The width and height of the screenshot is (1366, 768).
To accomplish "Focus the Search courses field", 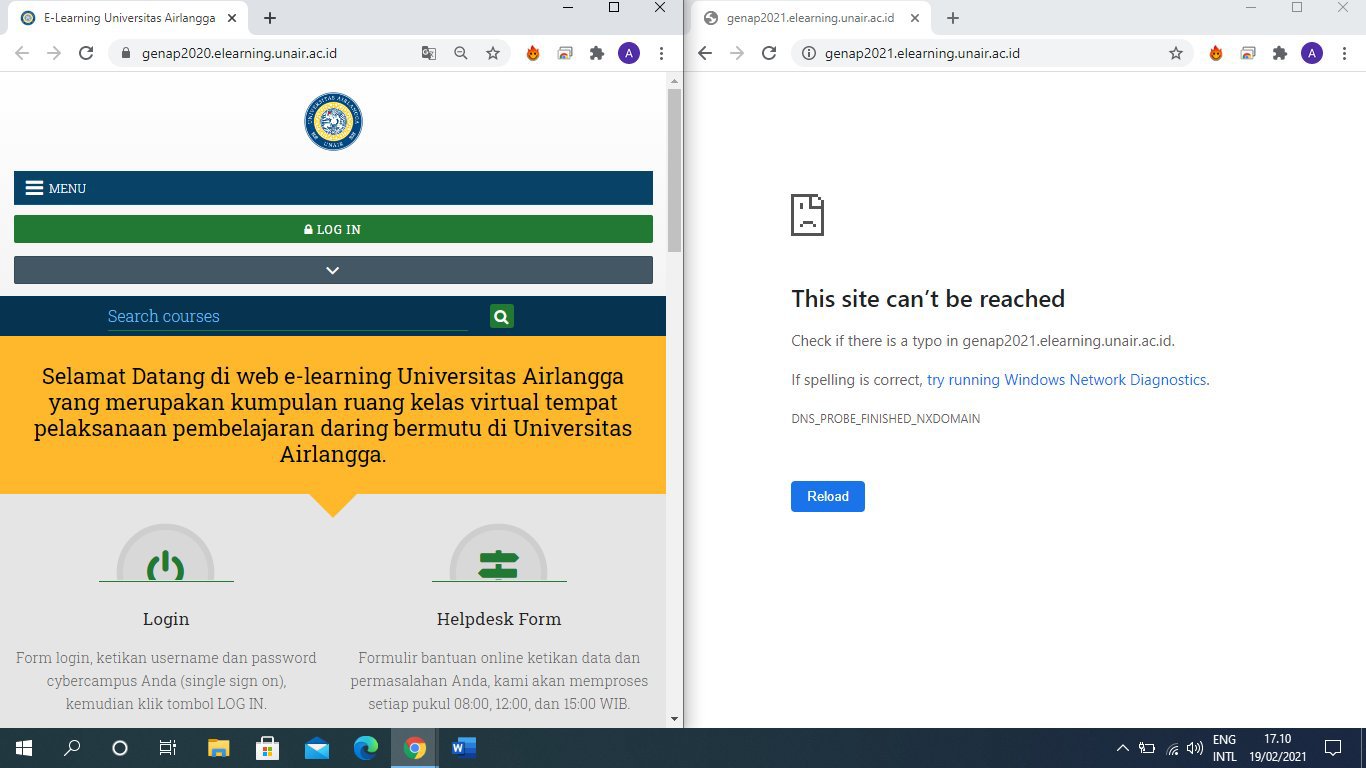I will 288,316.
